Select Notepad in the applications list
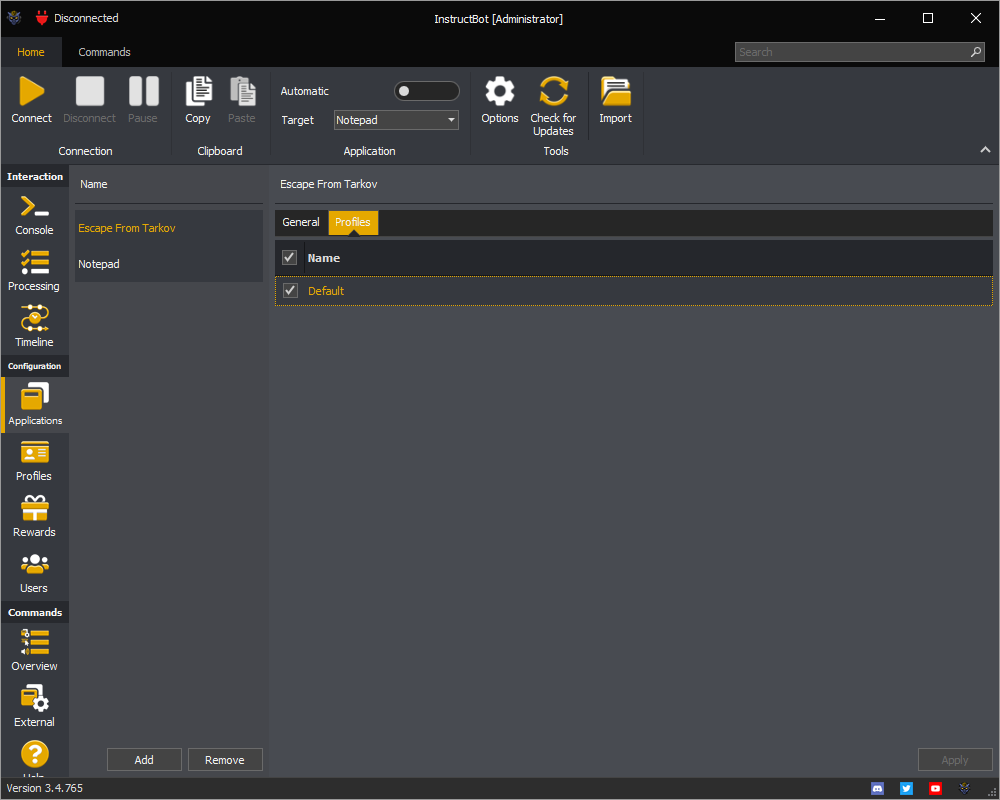Screen dimensions: 1000x800 tap(169, 264)
